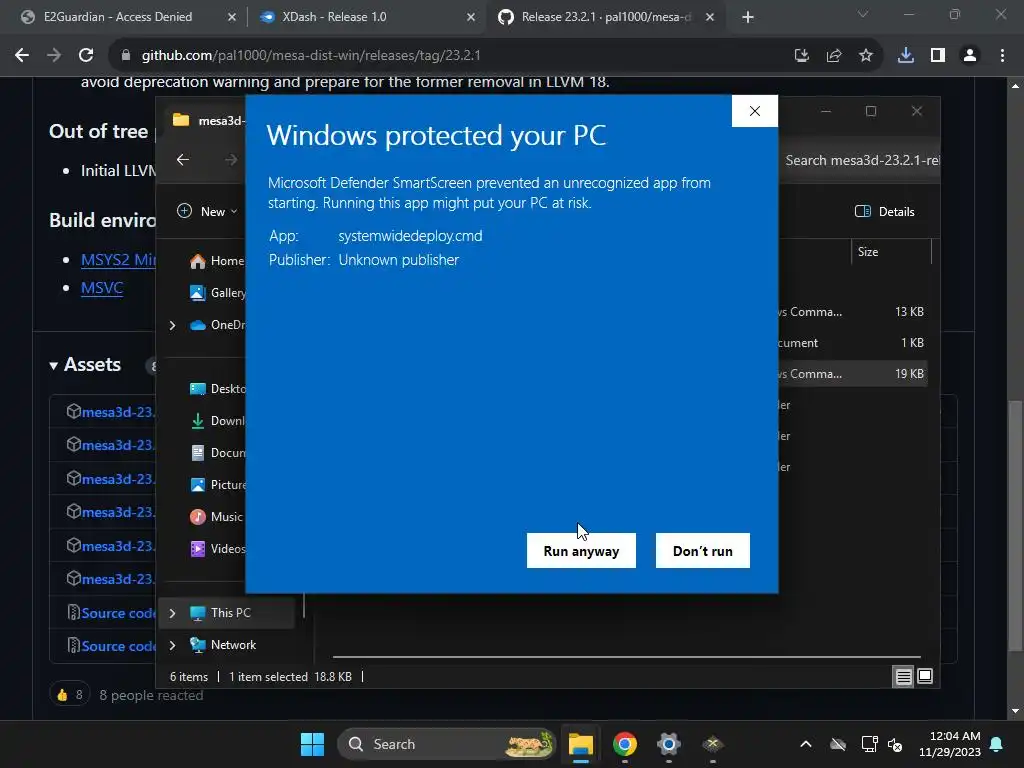Toggle Chrome side panel icon
The height and width of the screenshot is (768, 1024).
(x=938, y=56)
